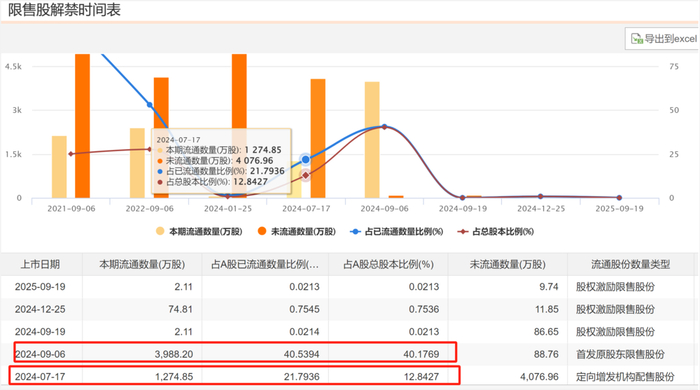Click the 74.81 table value
Image resolution: width=700 pixels, height=390 pixels.
pos(181,309)
